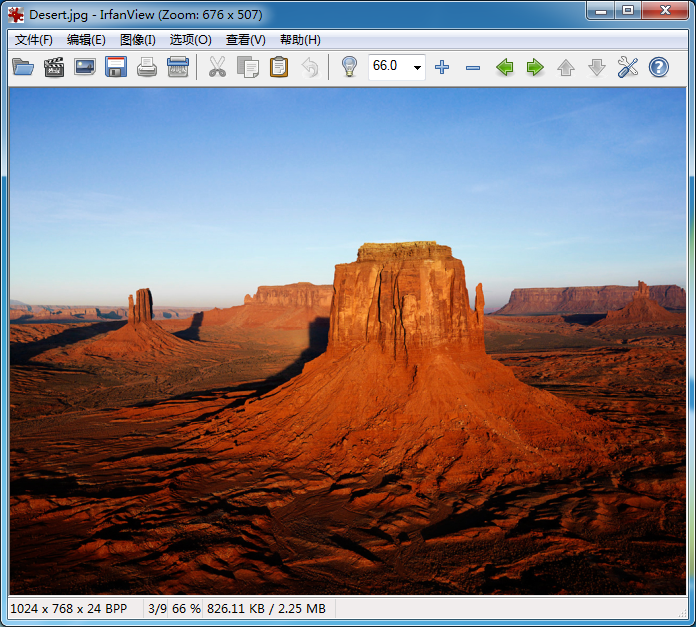Viewport: 696px width, 627px height.
Task: Click the Paste clipboard icon
Action: [x=279, y=67]
